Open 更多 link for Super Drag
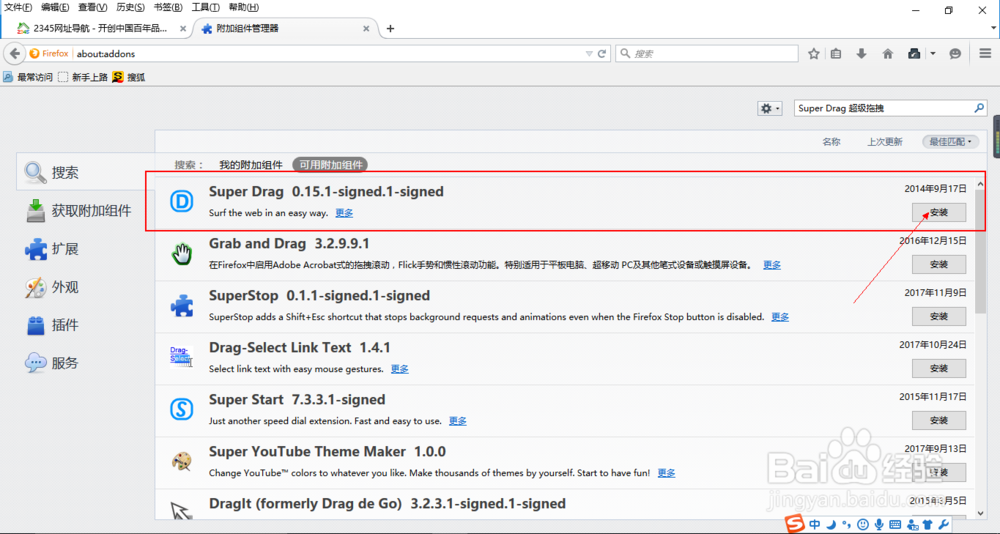1000x534 pixels. click(x=344, y=213)
